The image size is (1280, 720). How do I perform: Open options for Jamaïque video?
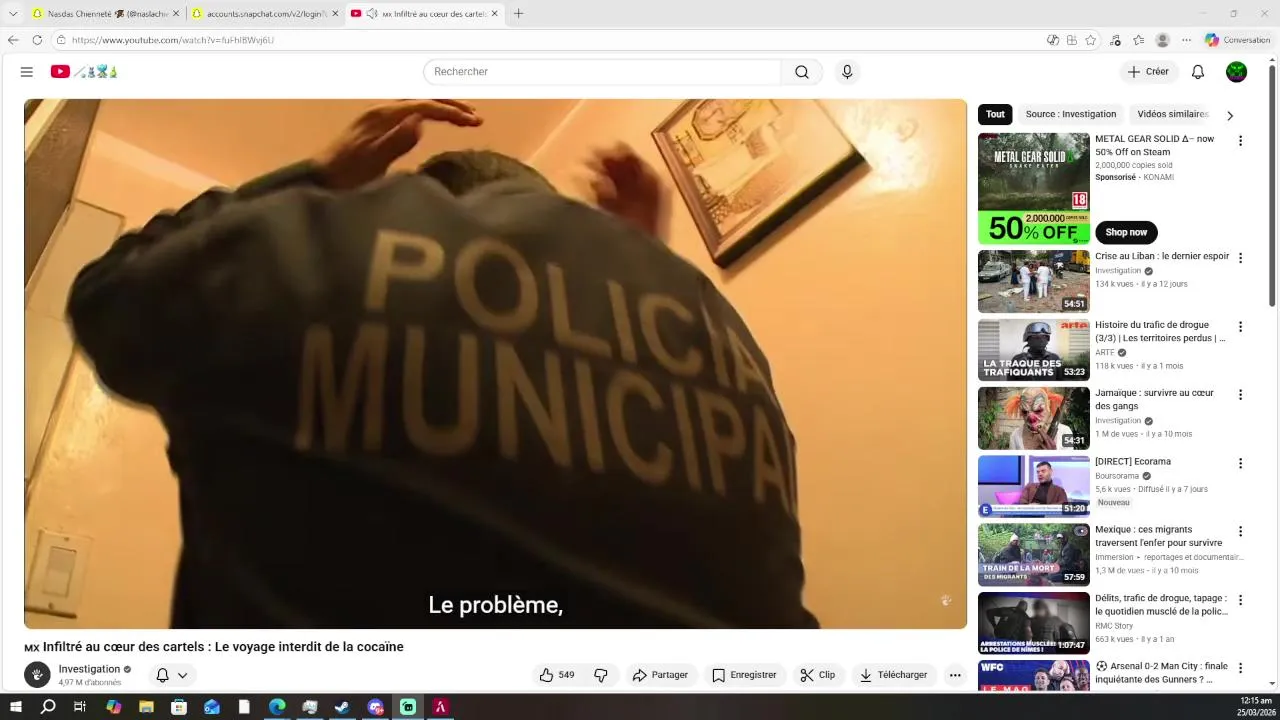coord(1240,395)
